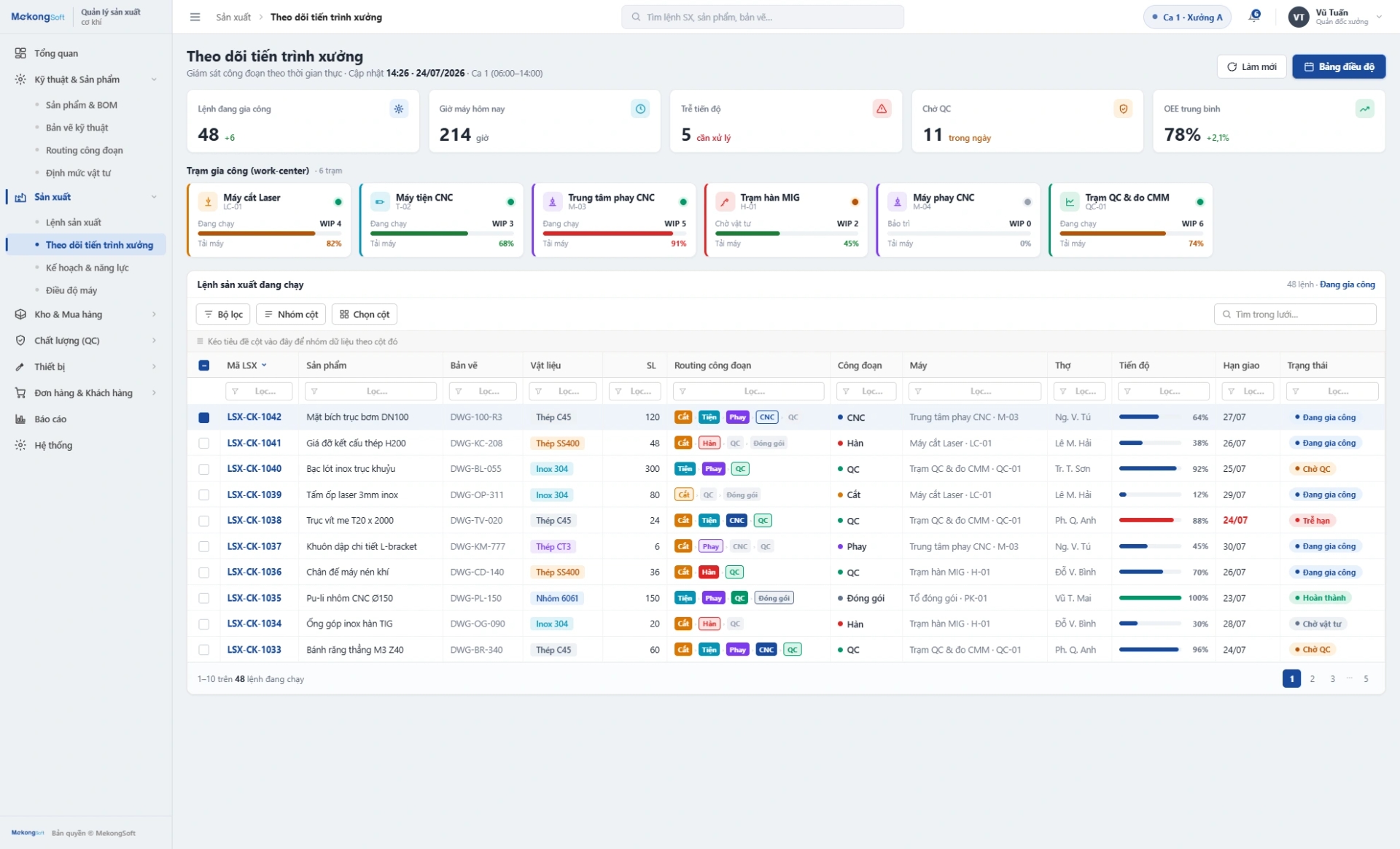Image resolution: width=1400 pixels, height=849 pixels.
Task: Open the Ca 1 · Xưởng A shift selector
Action: [1187, 17]
